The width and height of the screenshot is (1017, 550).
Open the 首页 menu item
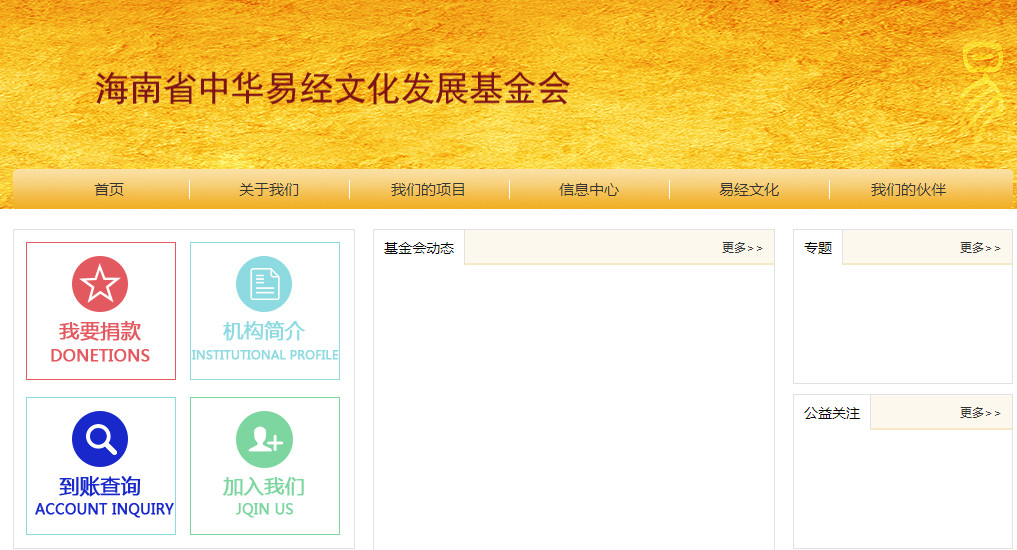point(109,189)
